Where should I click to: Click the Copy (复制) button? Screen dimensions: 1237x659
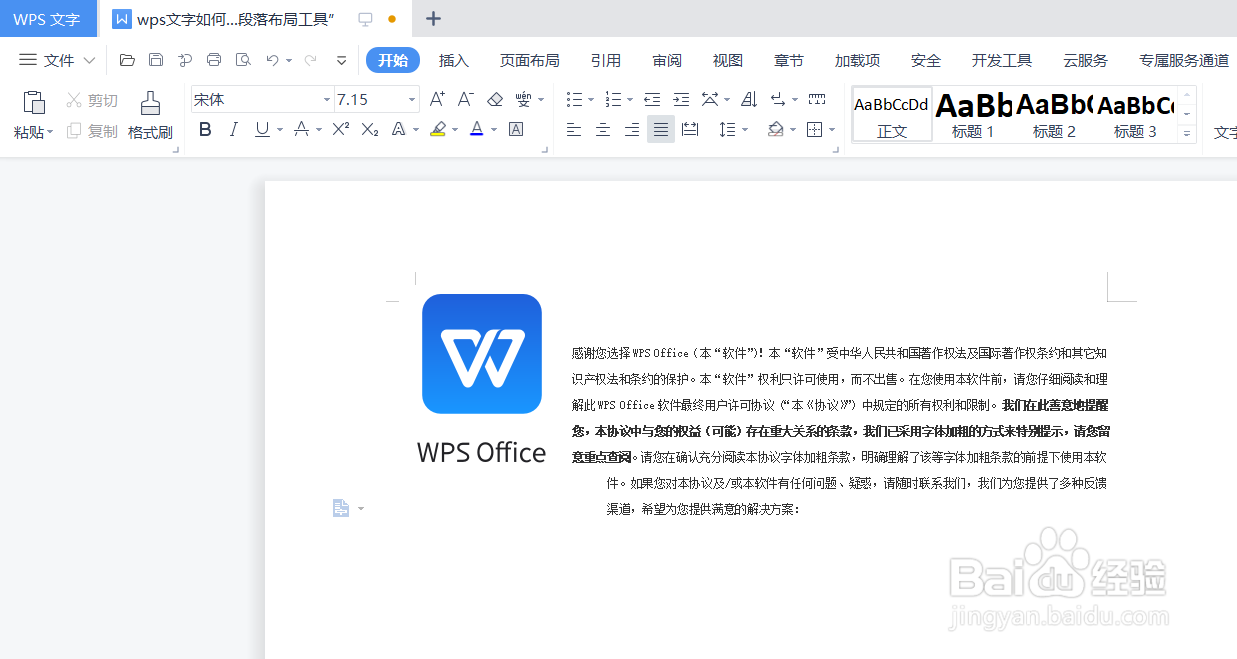(x=92, y=131)
